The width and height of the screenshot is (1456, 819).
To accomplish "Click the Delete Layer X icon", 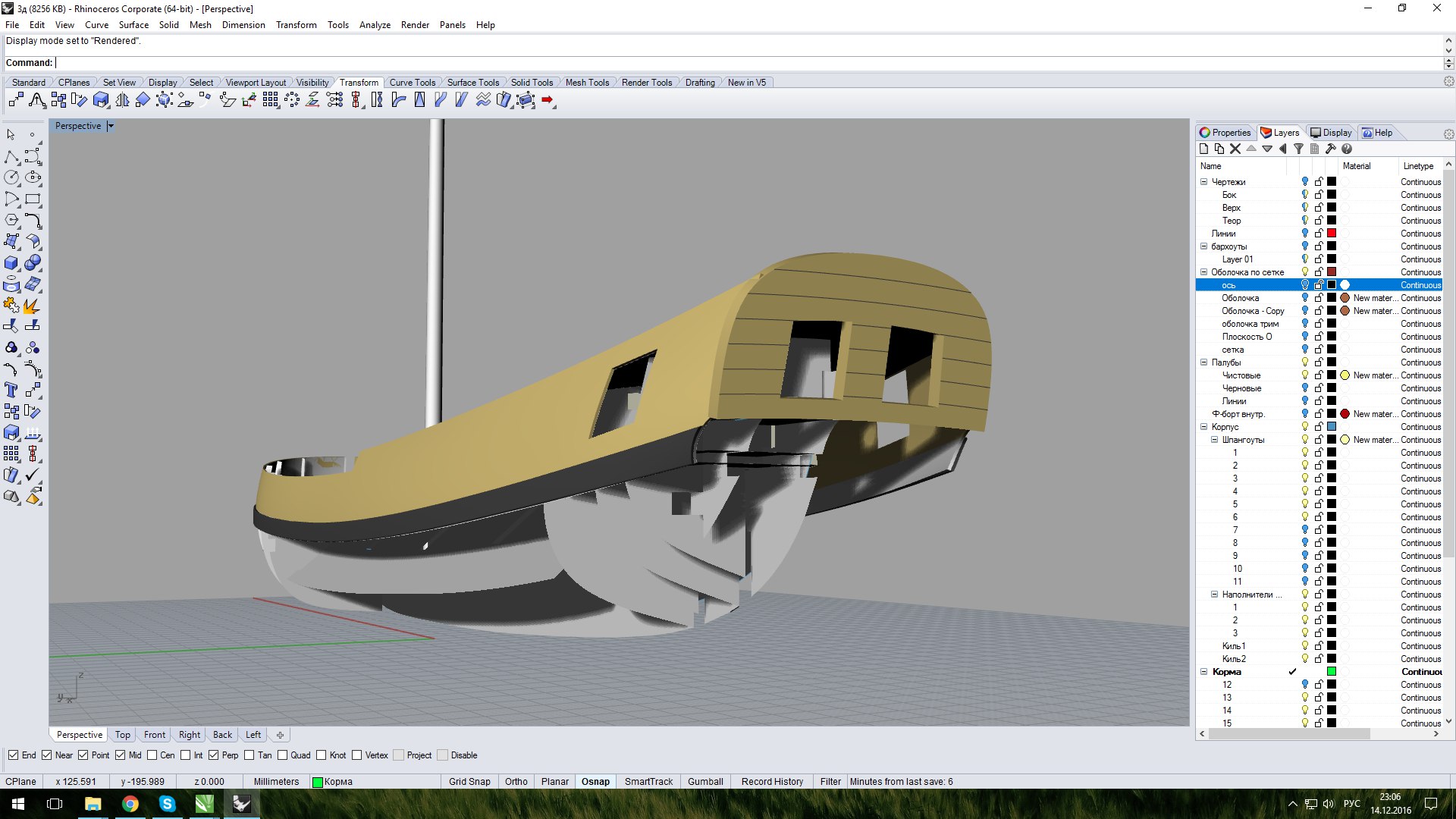I will point(1235,149).
